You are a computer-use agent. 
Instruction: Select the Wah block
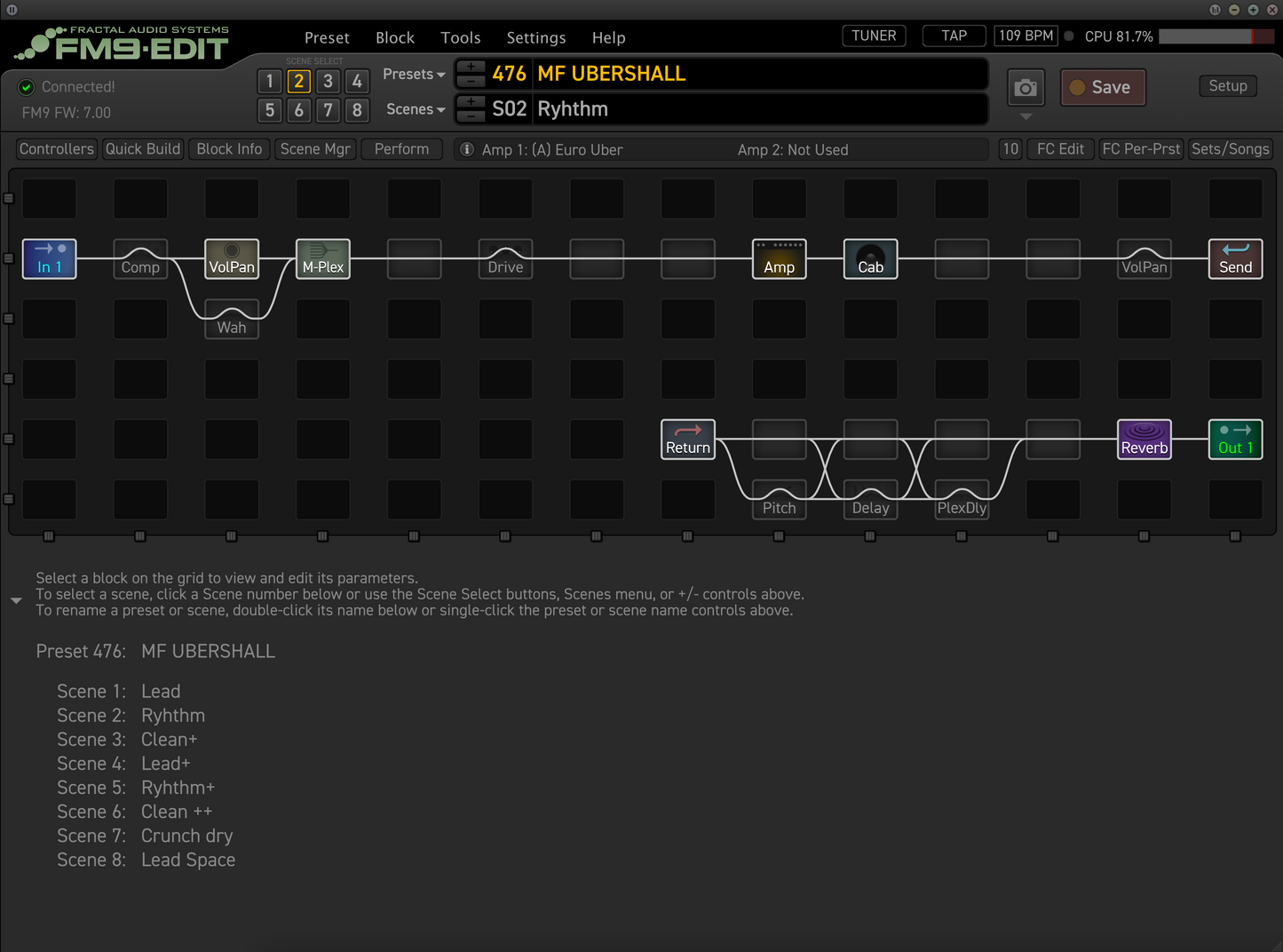232,319
